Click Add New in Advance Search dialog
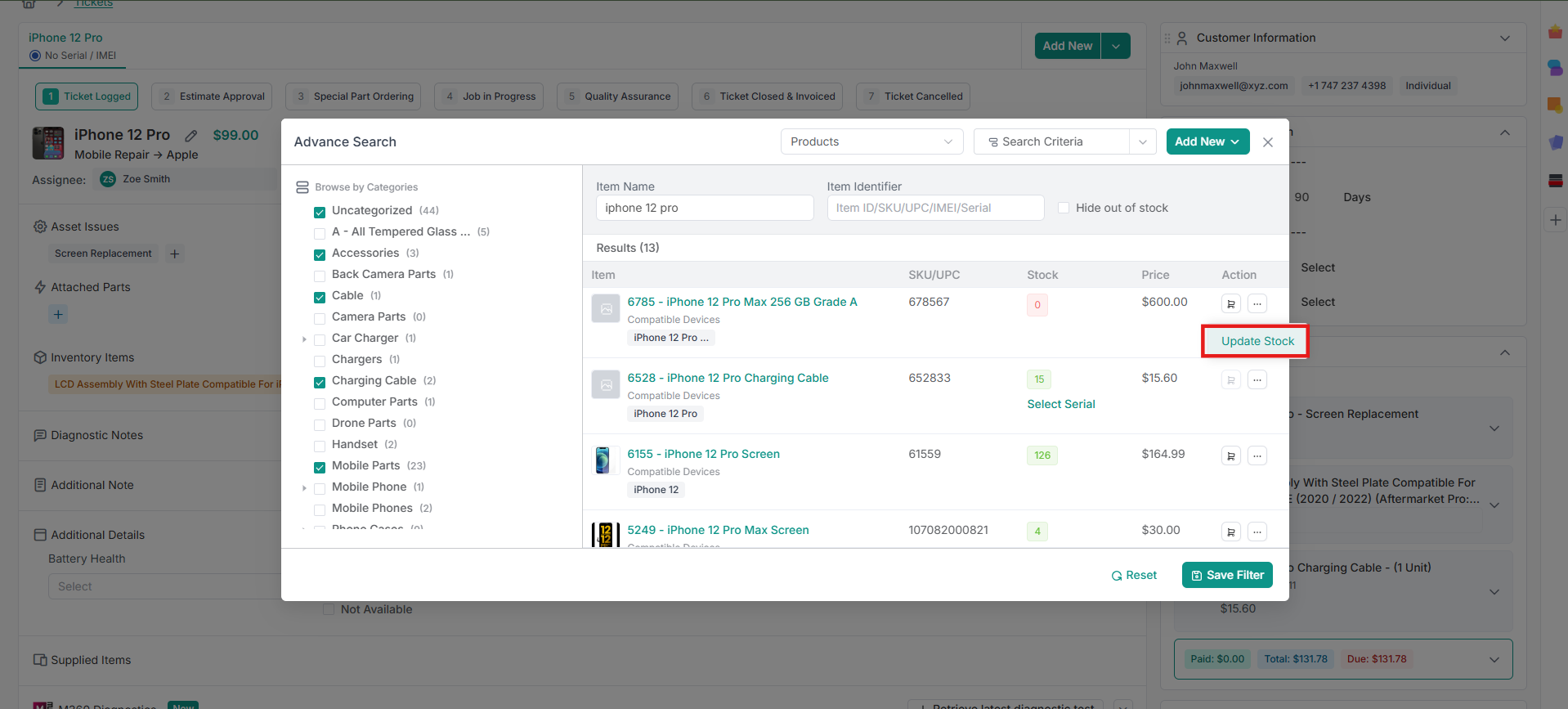Screen dimensions: 1568x709 [x=1207, y=141]
